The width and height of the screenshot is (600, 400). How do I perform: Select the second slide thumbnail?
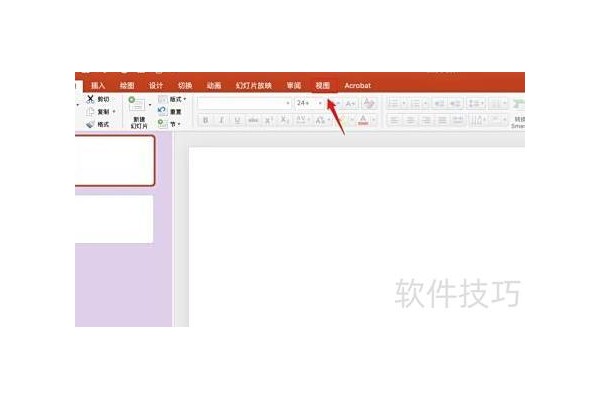(x=114, y=219)
